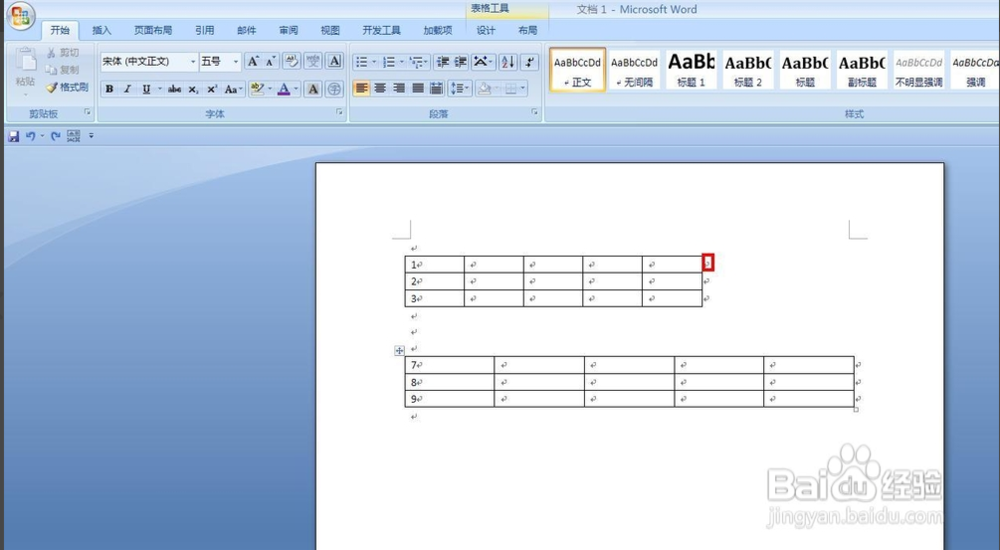1000x550 pixels.
Task: Click the Undo arrow icon
Action: (30, 136)
